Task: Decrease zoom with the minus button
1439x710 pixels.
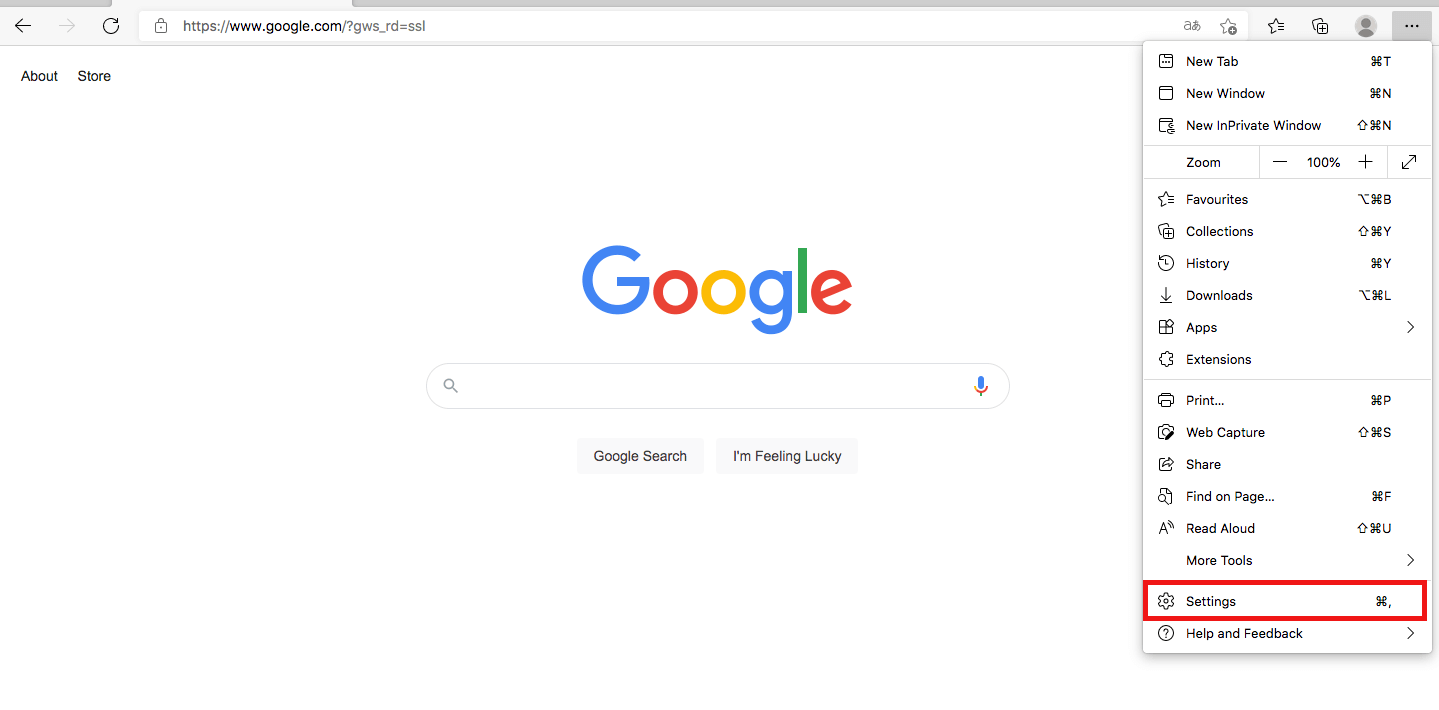Action: pyautogui.click(x=1280, y=162)
